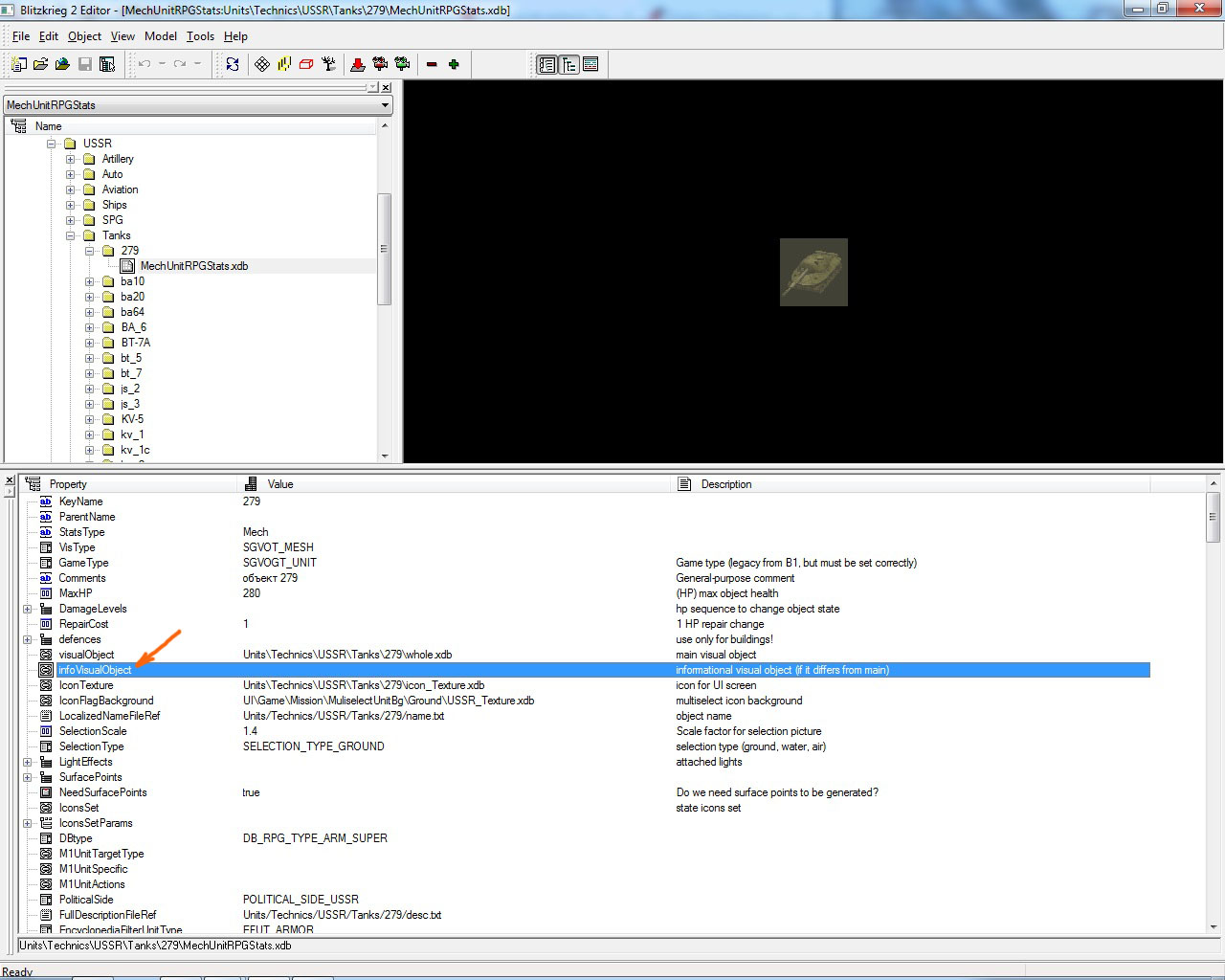The image size is (1225, 980).
Task: Click the tank preview thumbnail
Action: (x=813, y=272)
